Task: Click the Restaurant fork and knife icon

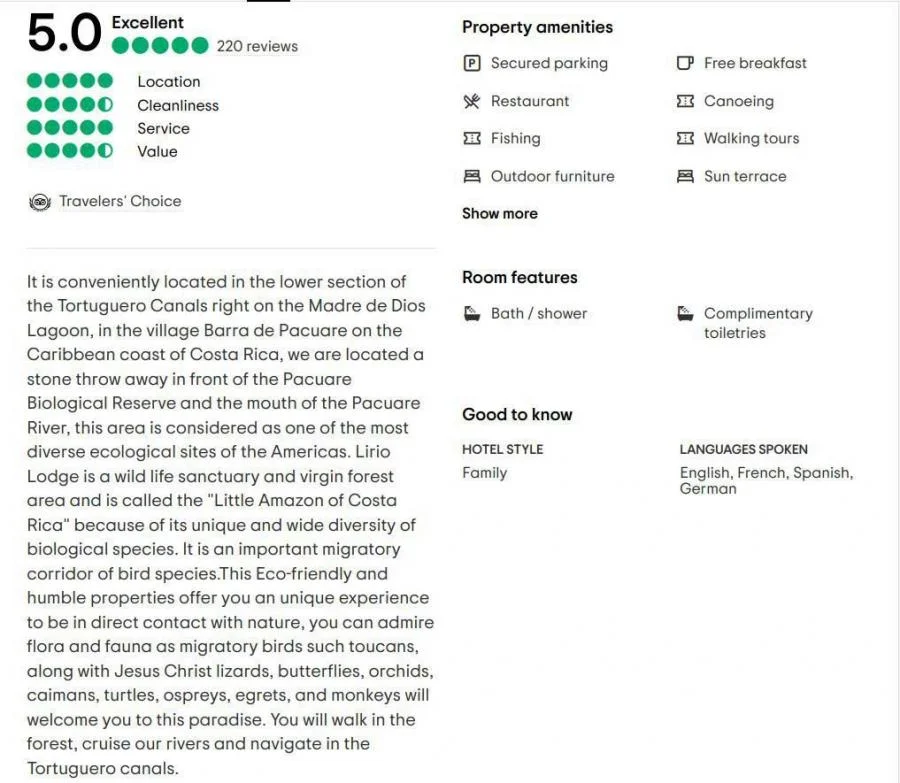Action: coord(472,101)
